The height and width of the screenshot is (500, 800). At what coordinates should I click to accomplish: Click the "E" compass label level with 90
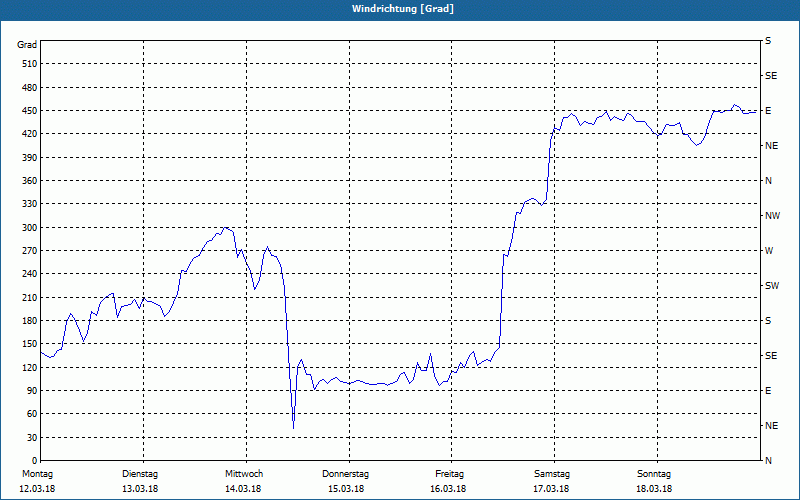point(768,391)
